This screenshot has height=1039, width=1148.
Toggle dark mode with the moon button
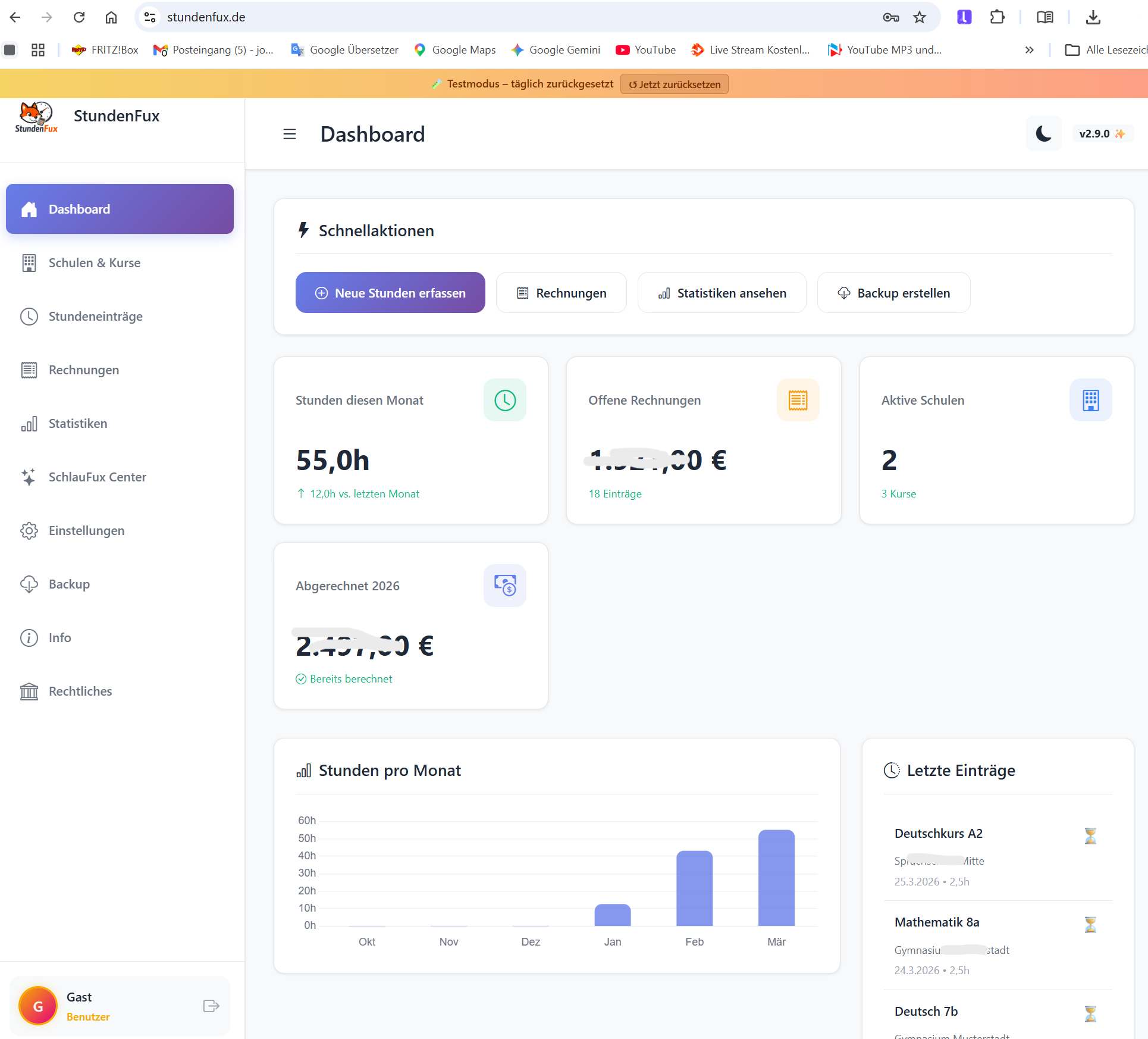point(1043,133)
